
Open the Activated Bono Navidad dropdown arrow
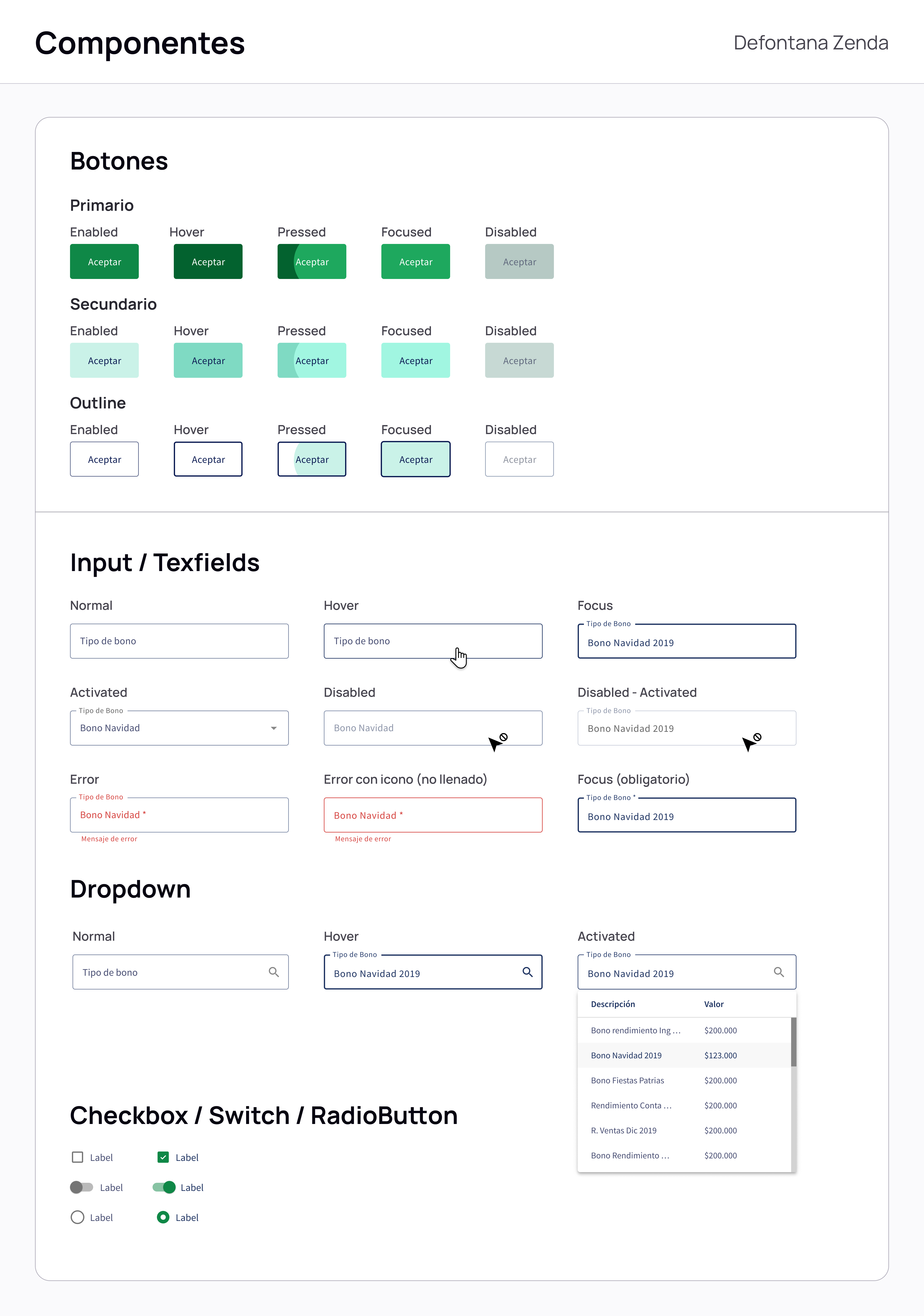(274, 728)
